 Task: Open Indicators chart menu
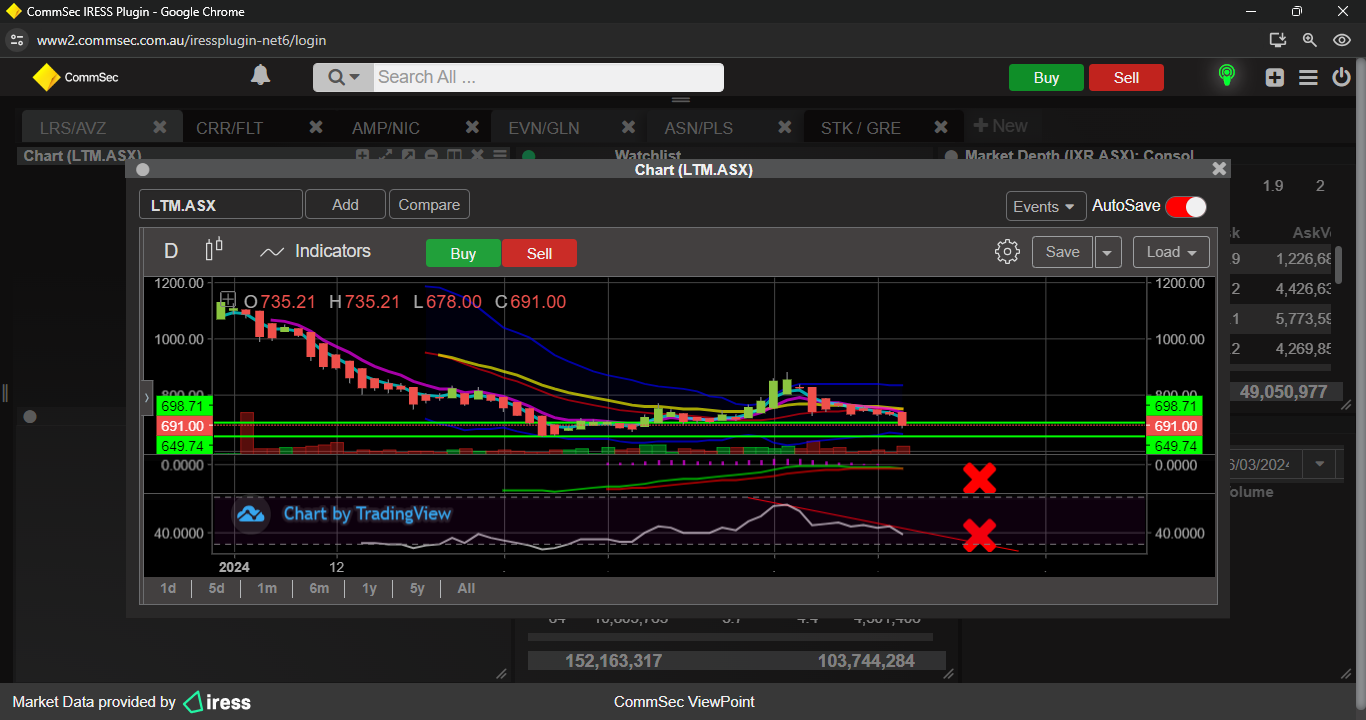click(x=315, y=252)
